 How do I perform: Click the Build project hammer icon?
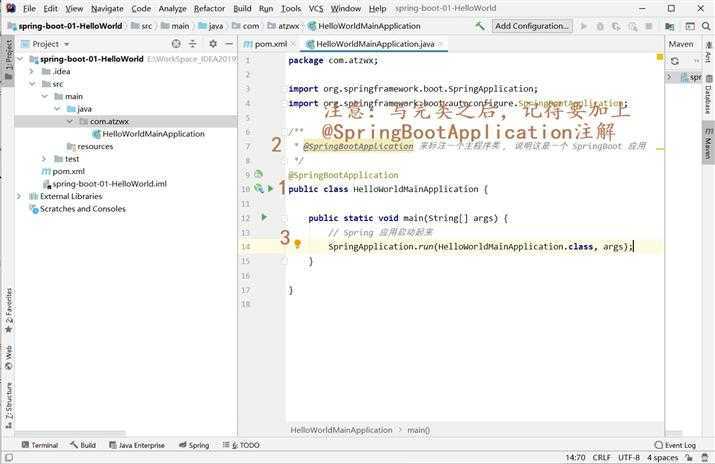(480, 26)
